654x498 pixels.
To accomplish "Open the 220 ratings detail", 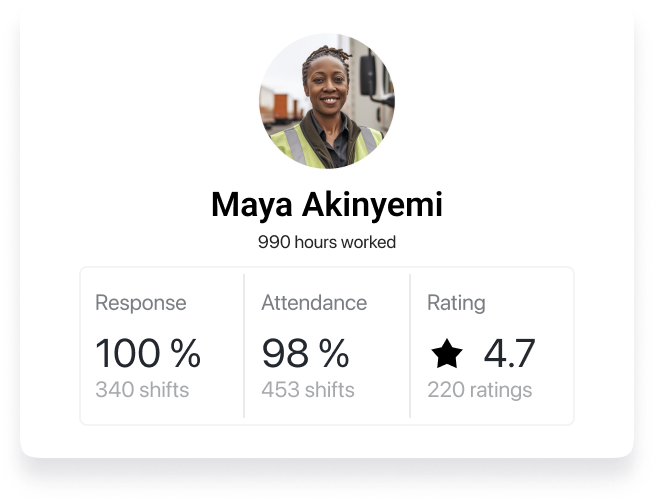I will (480, 390).
